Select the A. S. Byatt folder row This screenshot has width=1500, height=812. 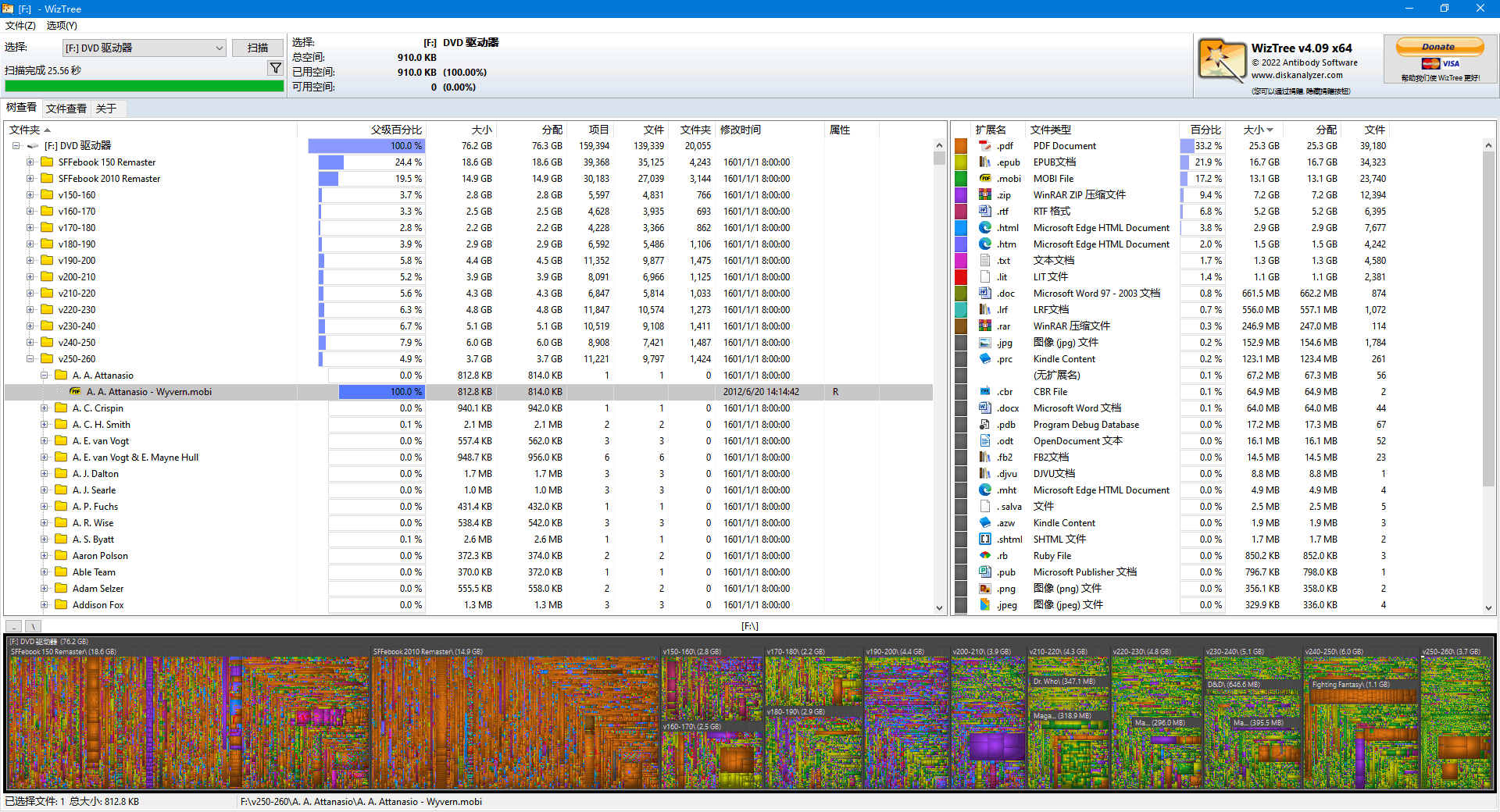coord(469,540)
